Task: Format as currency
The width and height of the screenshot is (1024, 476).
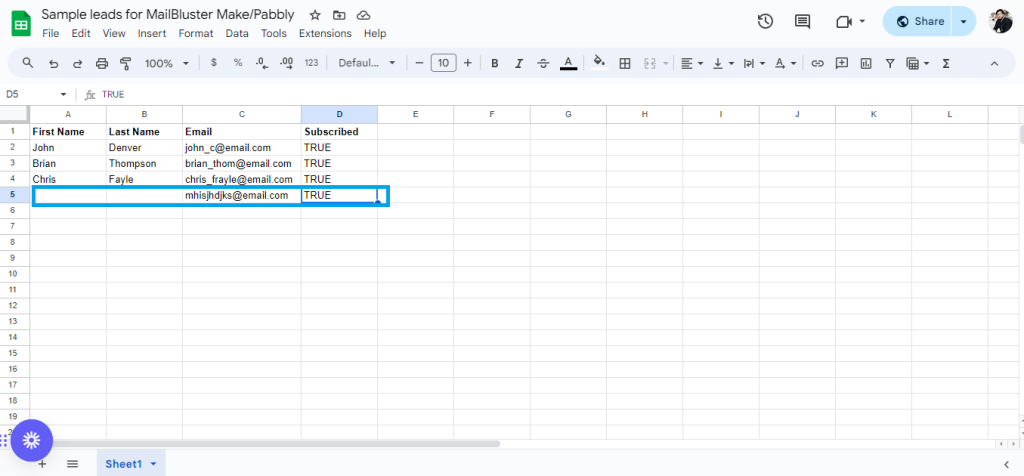Action: [x=214, y=63]
